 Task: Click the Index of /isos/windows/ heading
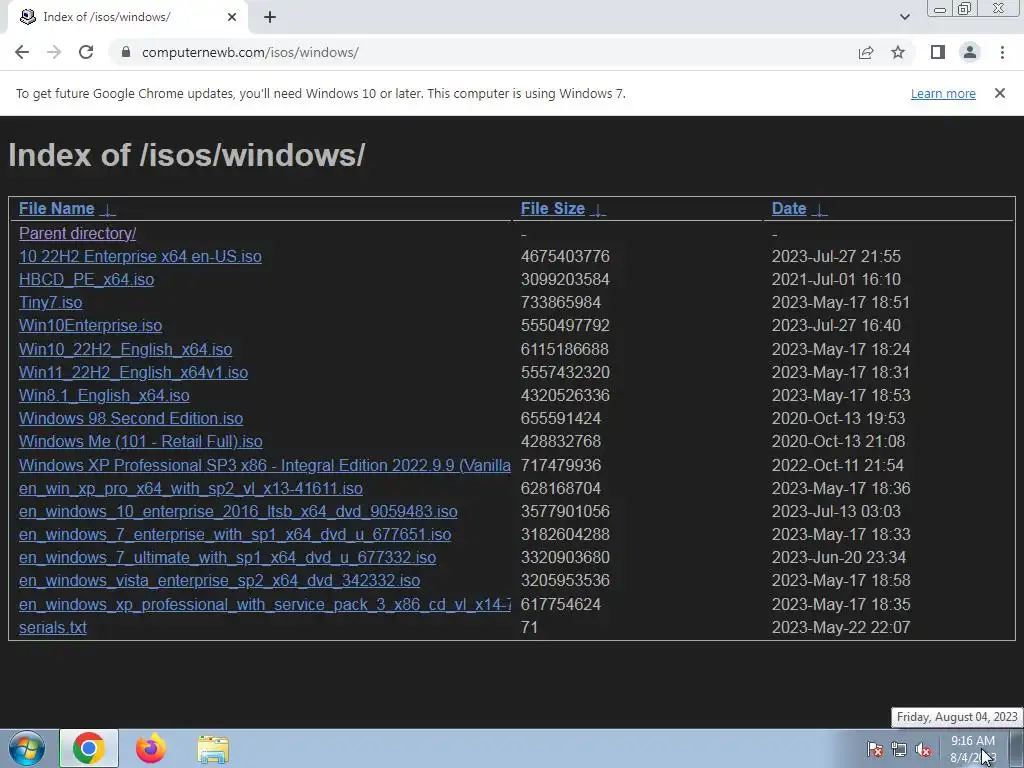pos(187,155)
